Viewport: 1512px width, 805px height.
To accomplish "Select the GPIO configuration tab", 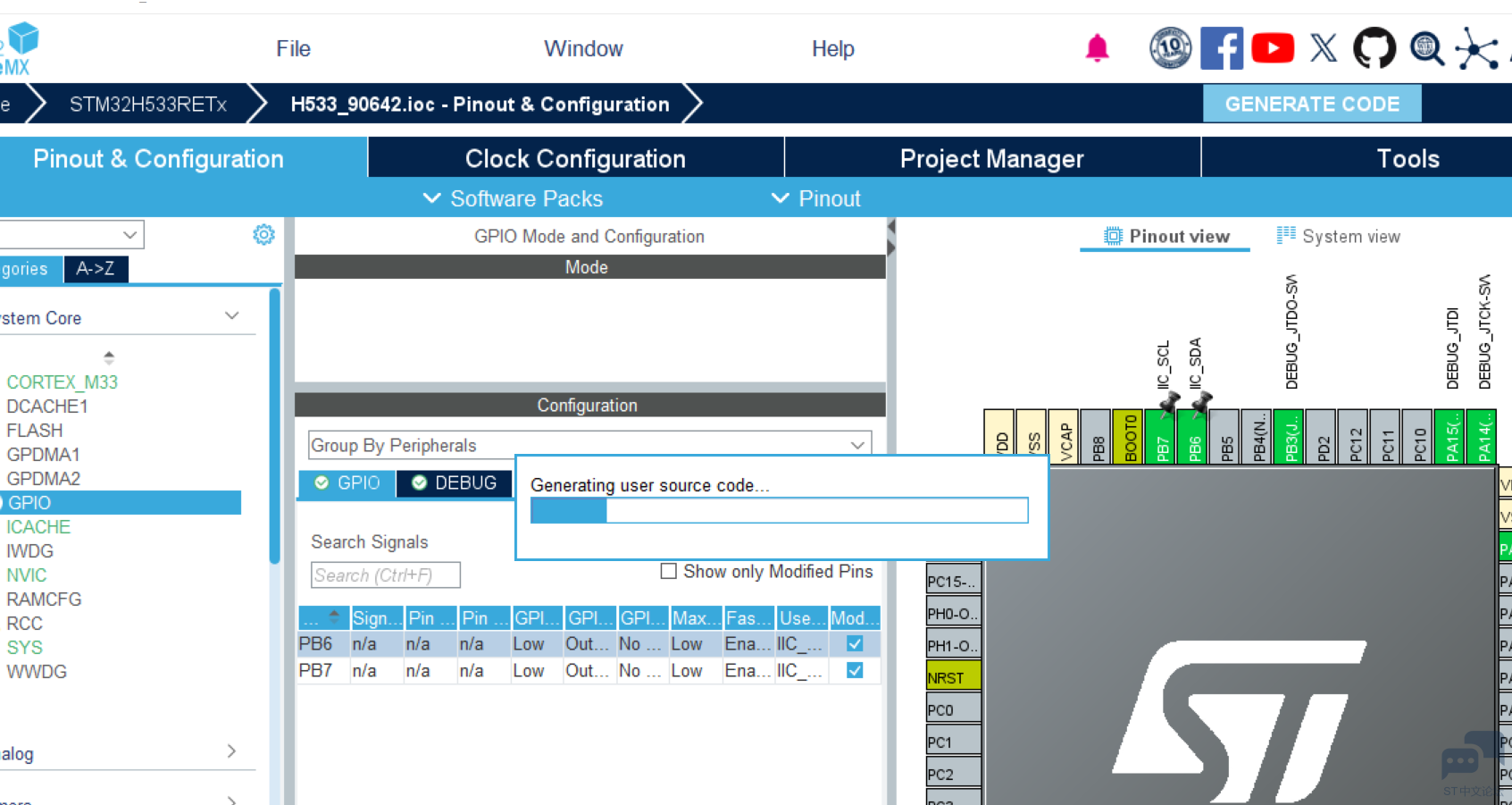I will point(347,482).
